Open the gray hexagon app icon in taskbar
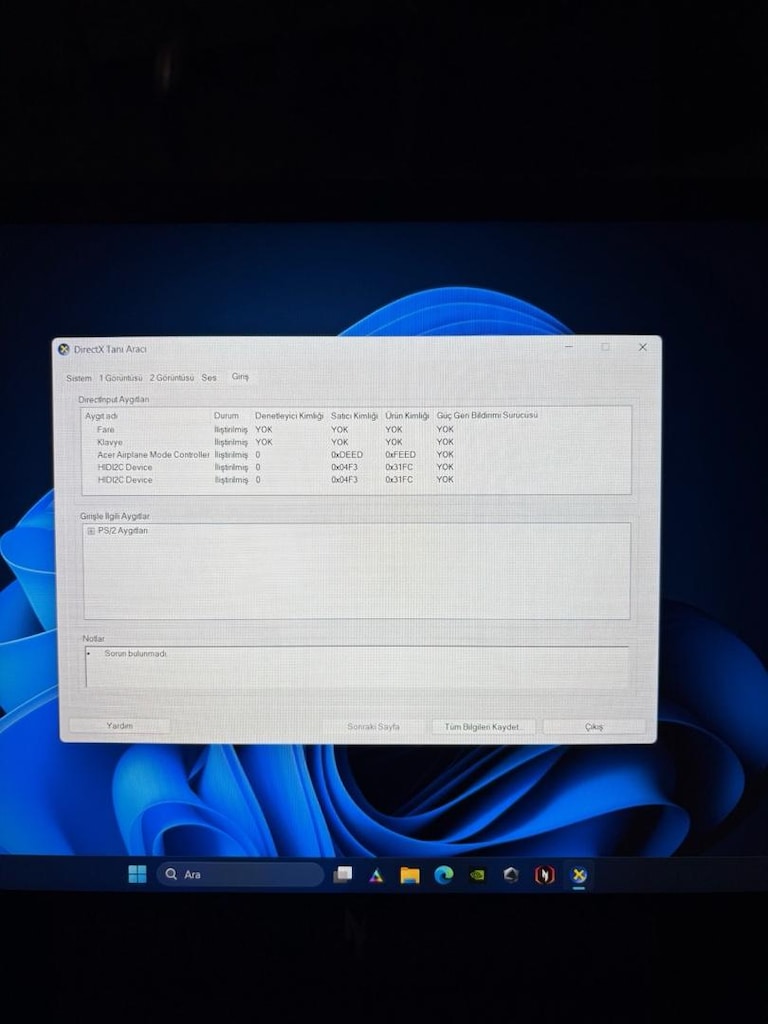The height and width of the screenshot is (1024, 768). (511, 875)
